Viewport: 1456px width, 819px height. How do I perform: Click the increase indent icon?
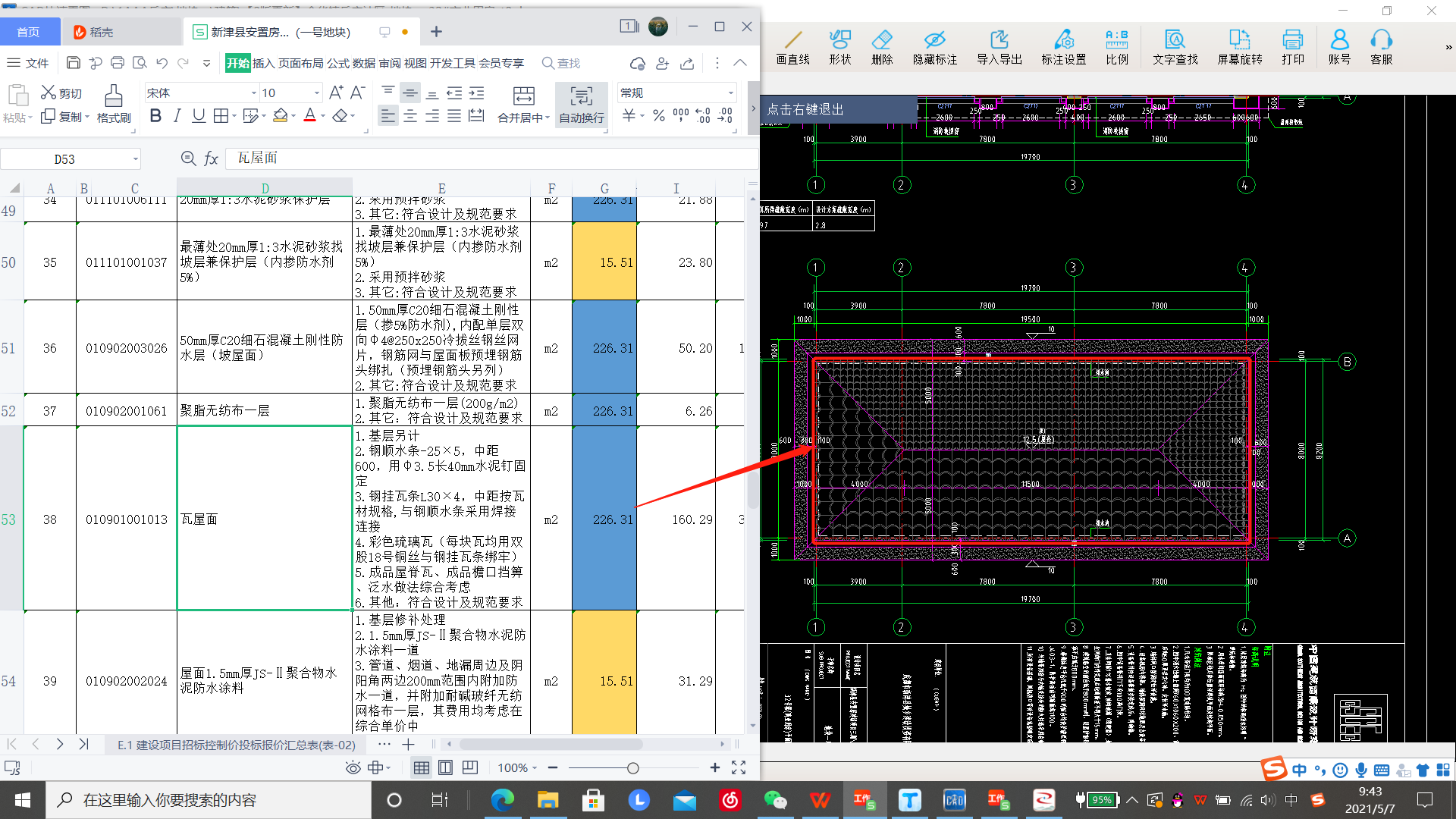click(x=476, y=93)
